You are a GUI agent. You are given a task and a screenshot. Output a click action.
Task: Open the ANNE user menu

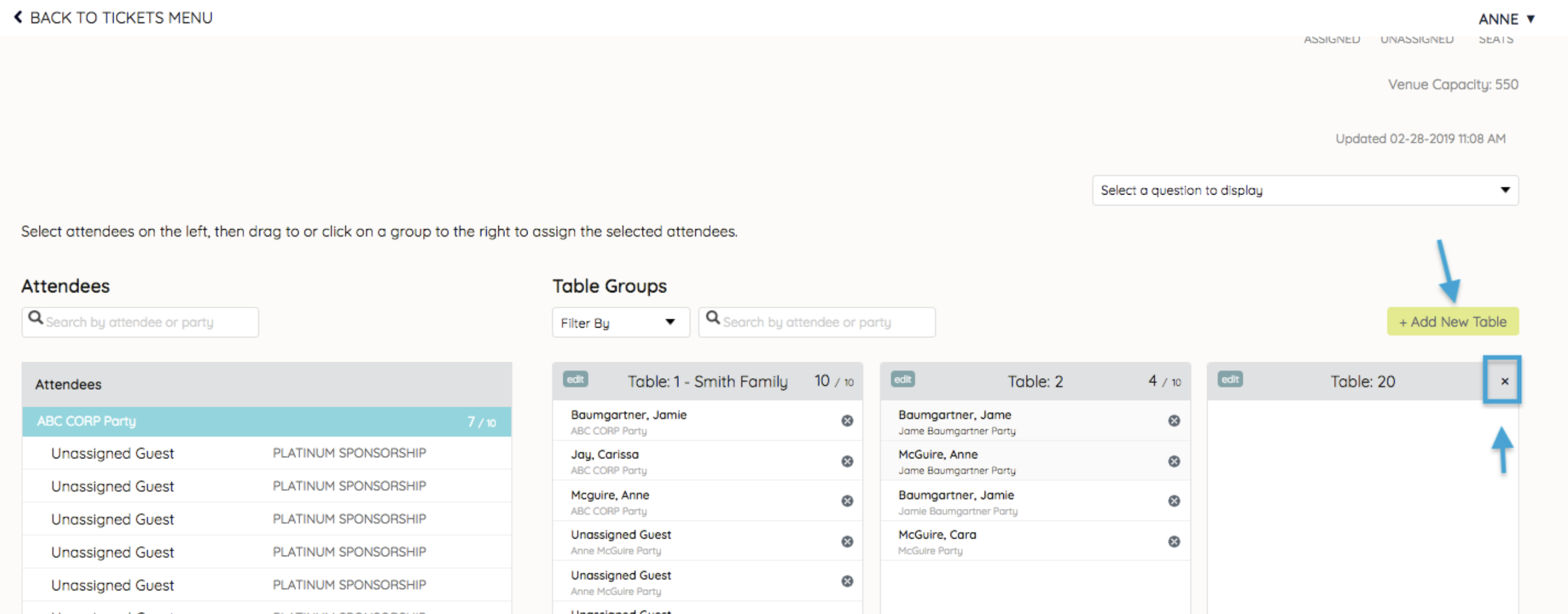click(x=1507, y=19)
